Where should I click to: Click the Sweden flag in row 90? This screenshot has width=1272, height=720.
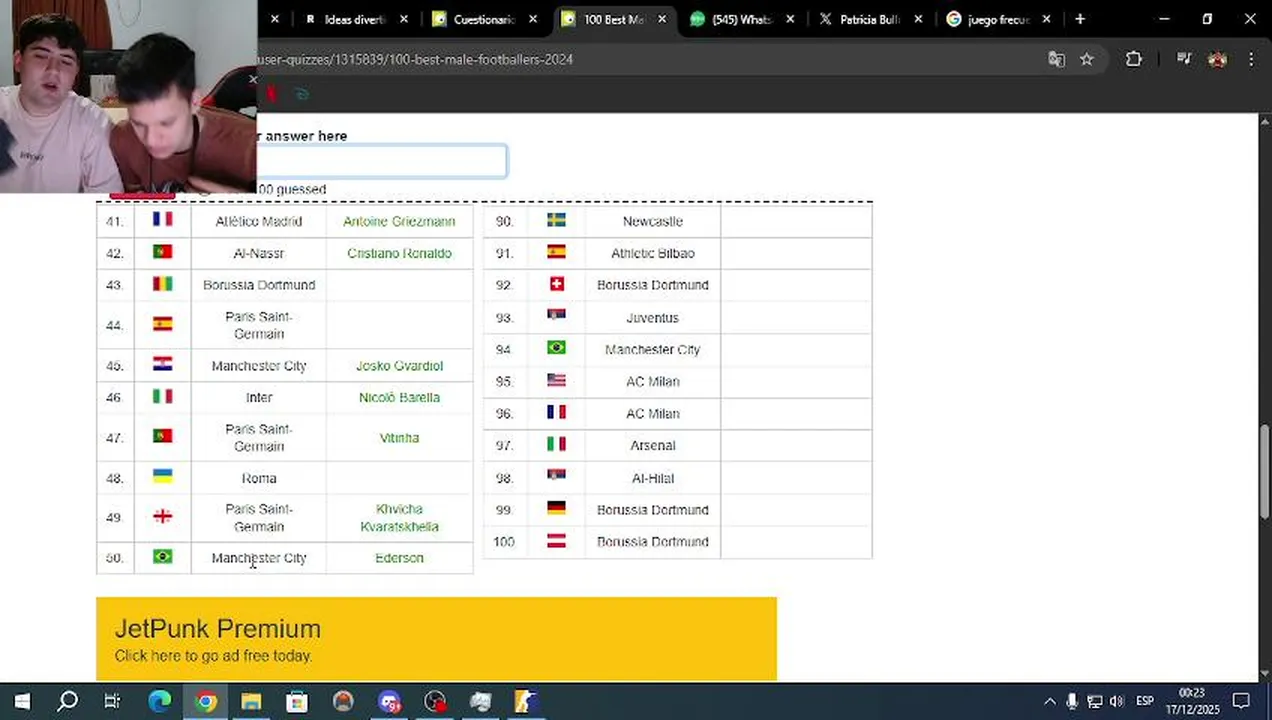point(556,220)
